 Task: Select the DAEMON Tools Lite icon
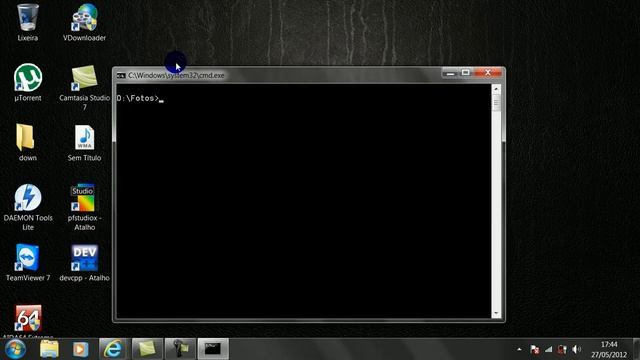point(28,207)
